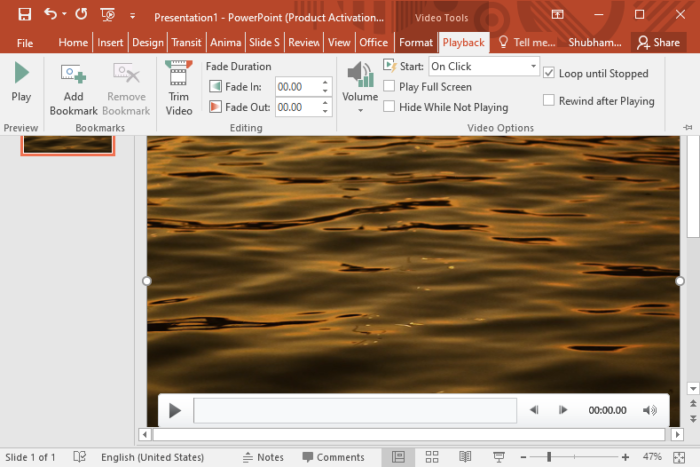Click the Save icon in quick access toolbar
Screen dimensions: 700x467
click(25, 14)
